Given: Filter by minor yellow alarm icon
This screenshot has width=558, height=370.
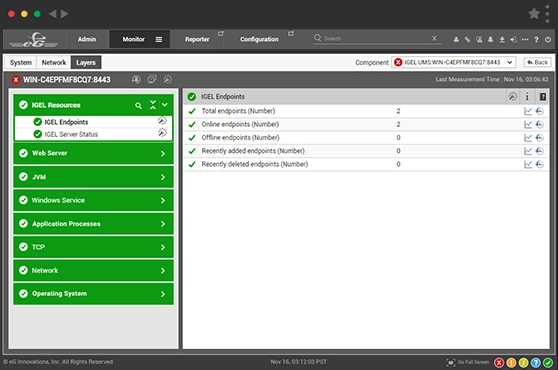Looking at the screenshot, I should (523, 363).
